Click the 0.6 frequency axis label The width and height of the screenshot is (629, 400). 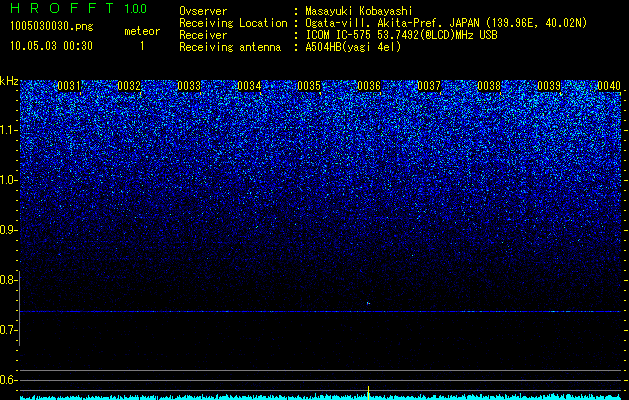pyautogui.click(x=8, y=380)
